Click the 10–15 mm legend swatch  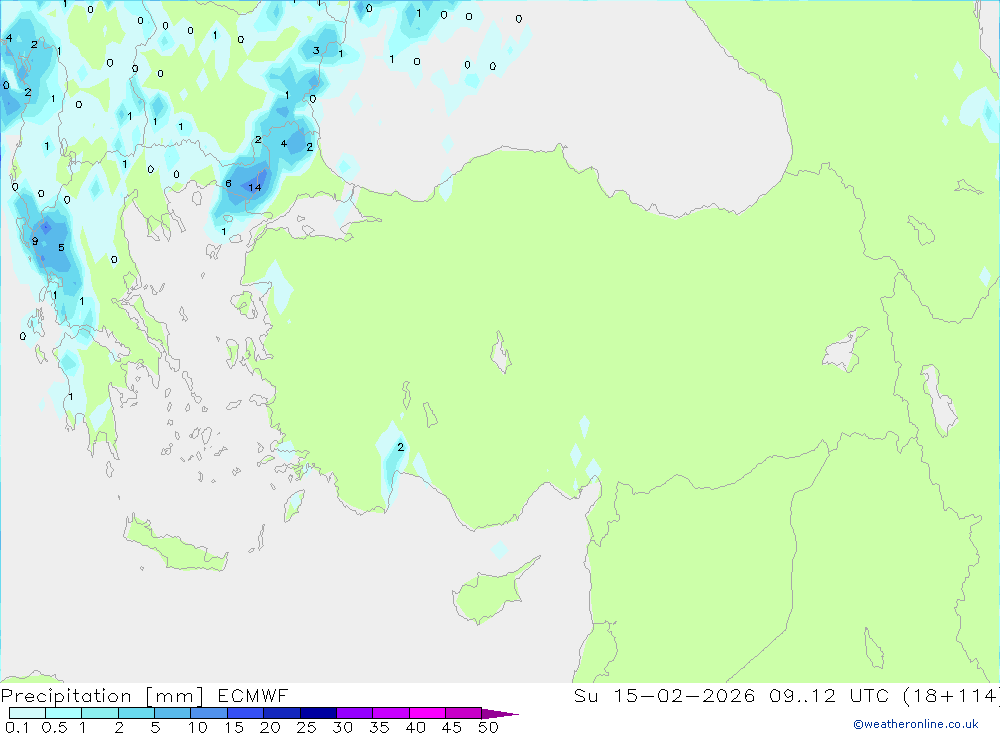(209, 713)
